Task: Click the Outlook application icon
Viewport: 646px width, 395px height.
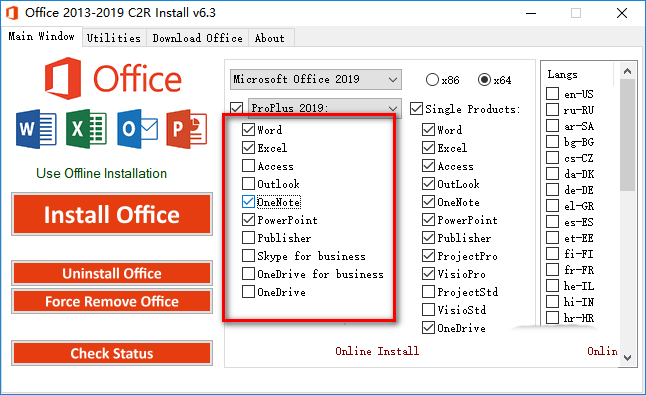Action: 137,129
